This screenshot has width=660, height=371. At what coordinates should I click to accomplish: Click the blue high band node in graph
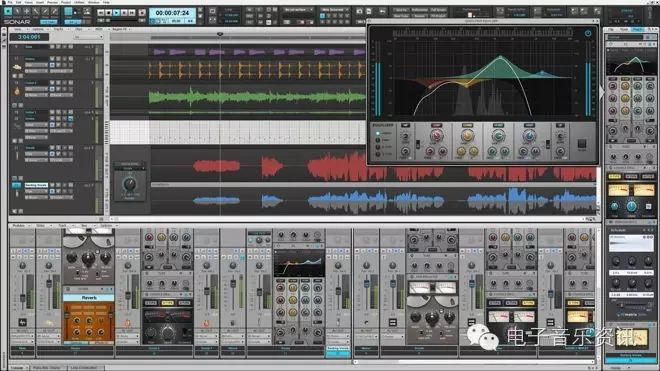pos(542,72)
